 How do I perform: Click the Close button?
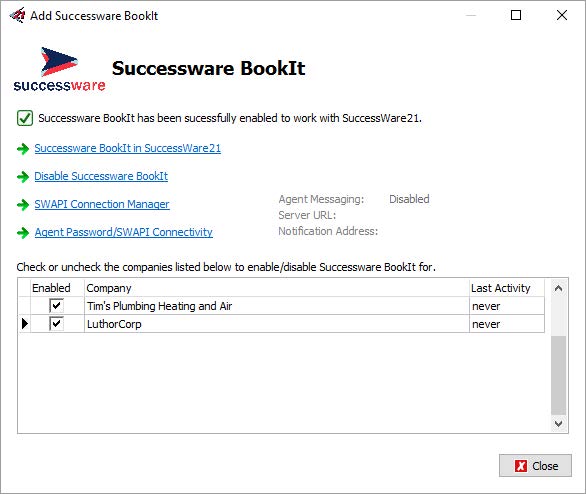535,466
